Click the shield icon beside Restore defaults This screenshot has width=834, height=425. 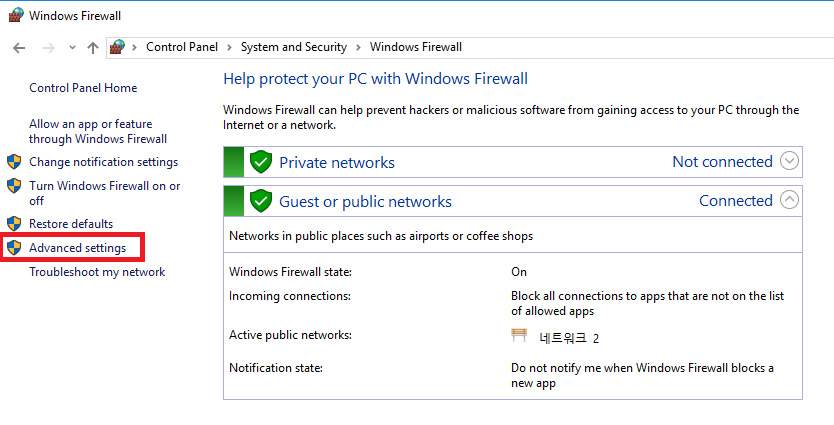[14, 224]
